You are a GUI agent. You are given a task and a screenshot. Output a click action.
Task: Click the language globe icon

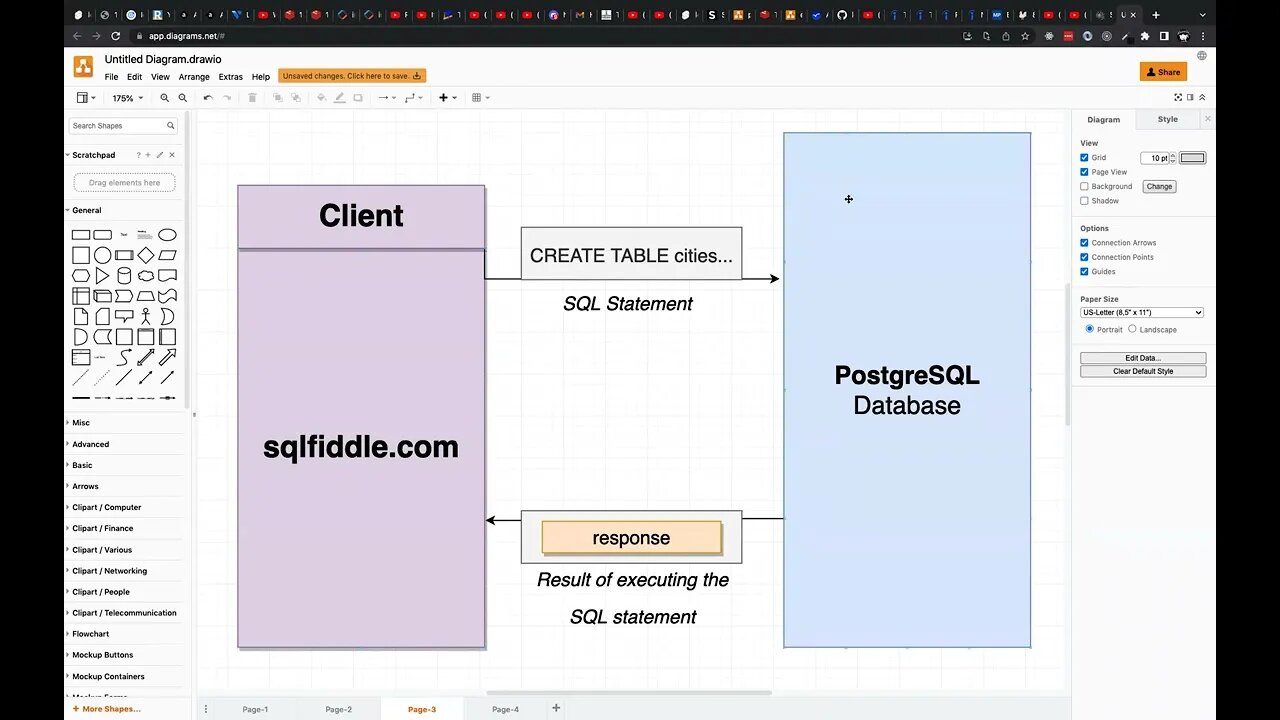(1202, 56)
